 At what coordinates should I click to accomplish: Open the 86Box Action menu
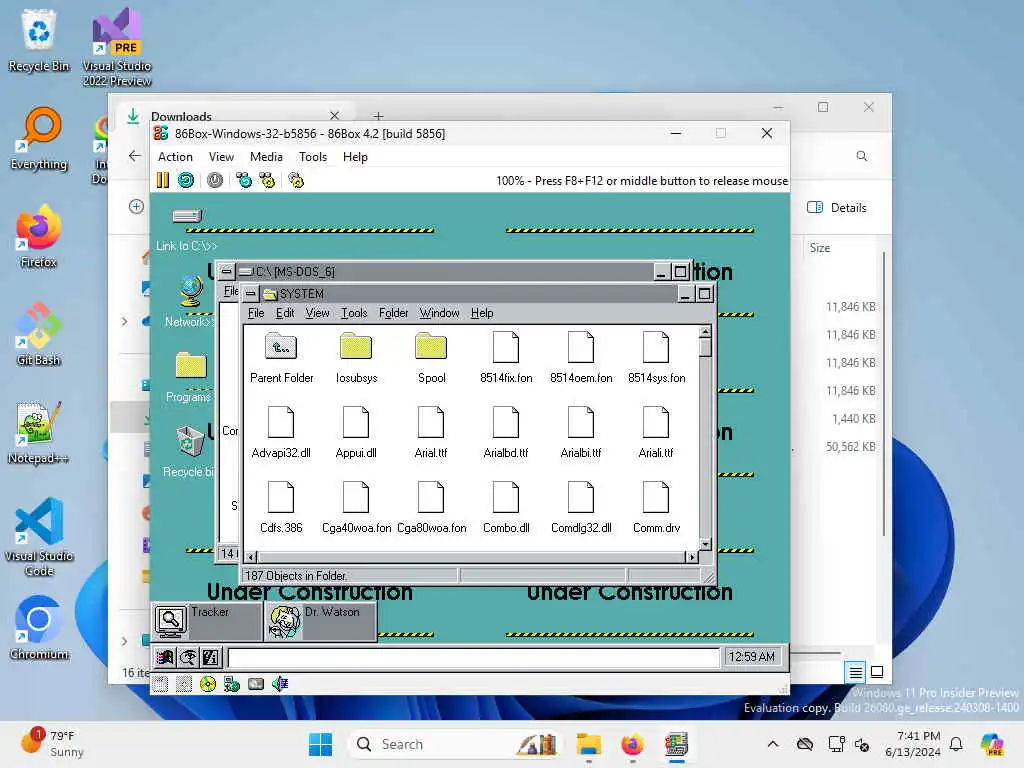[175, 157]
